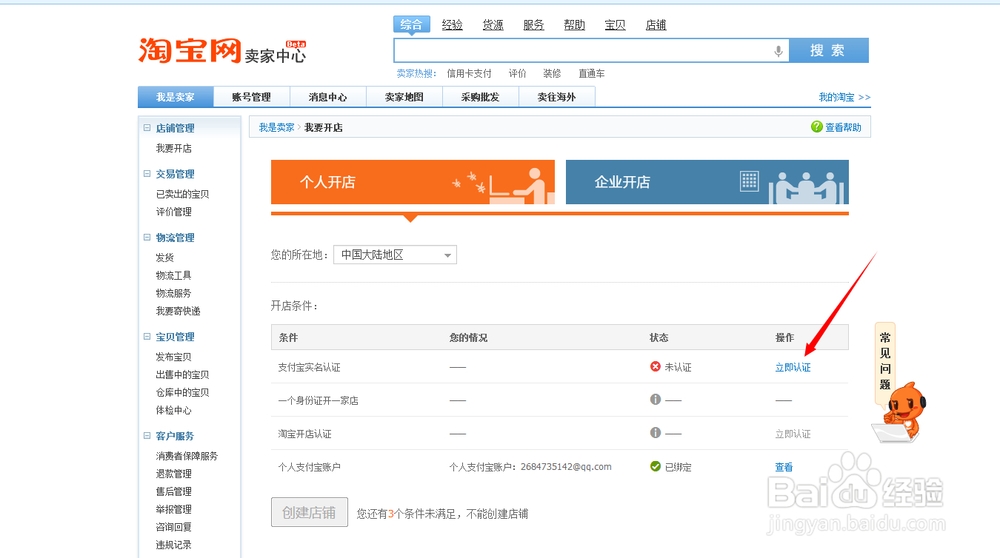Select the 店铺 search tab

(x=656, y=25)
